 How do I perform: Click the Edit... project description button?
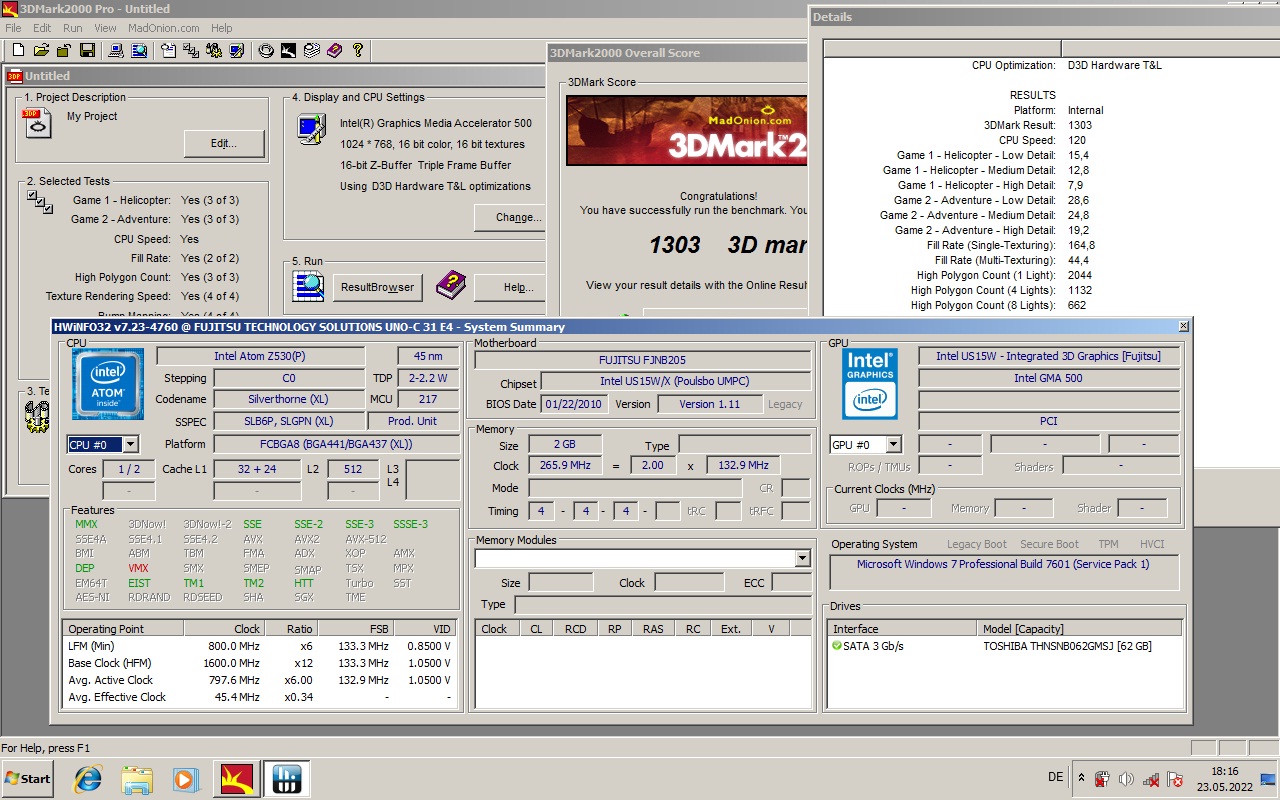coord(224,143)
